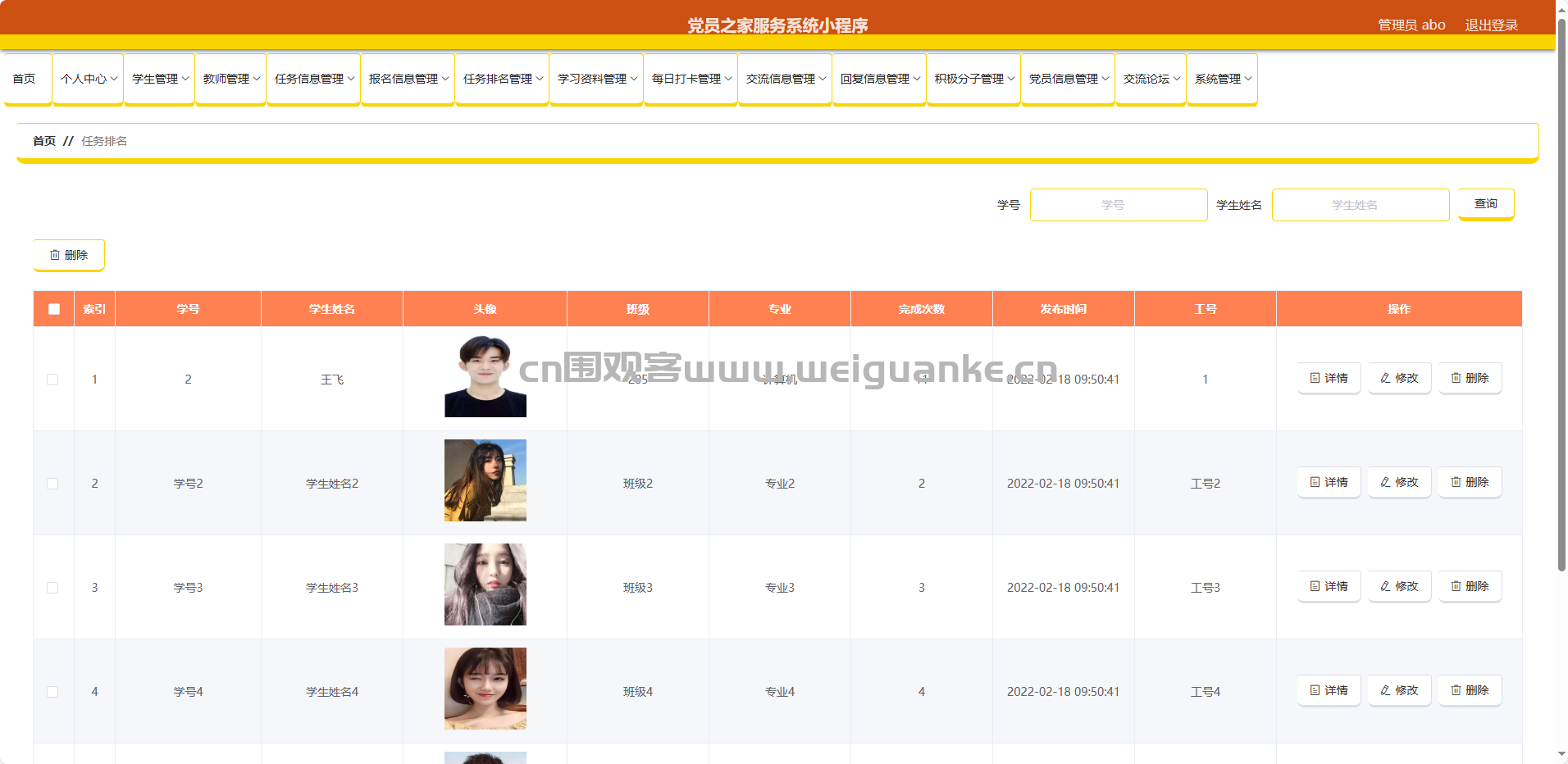Check the checkbox for the 学号3 row

pos(52,588)
